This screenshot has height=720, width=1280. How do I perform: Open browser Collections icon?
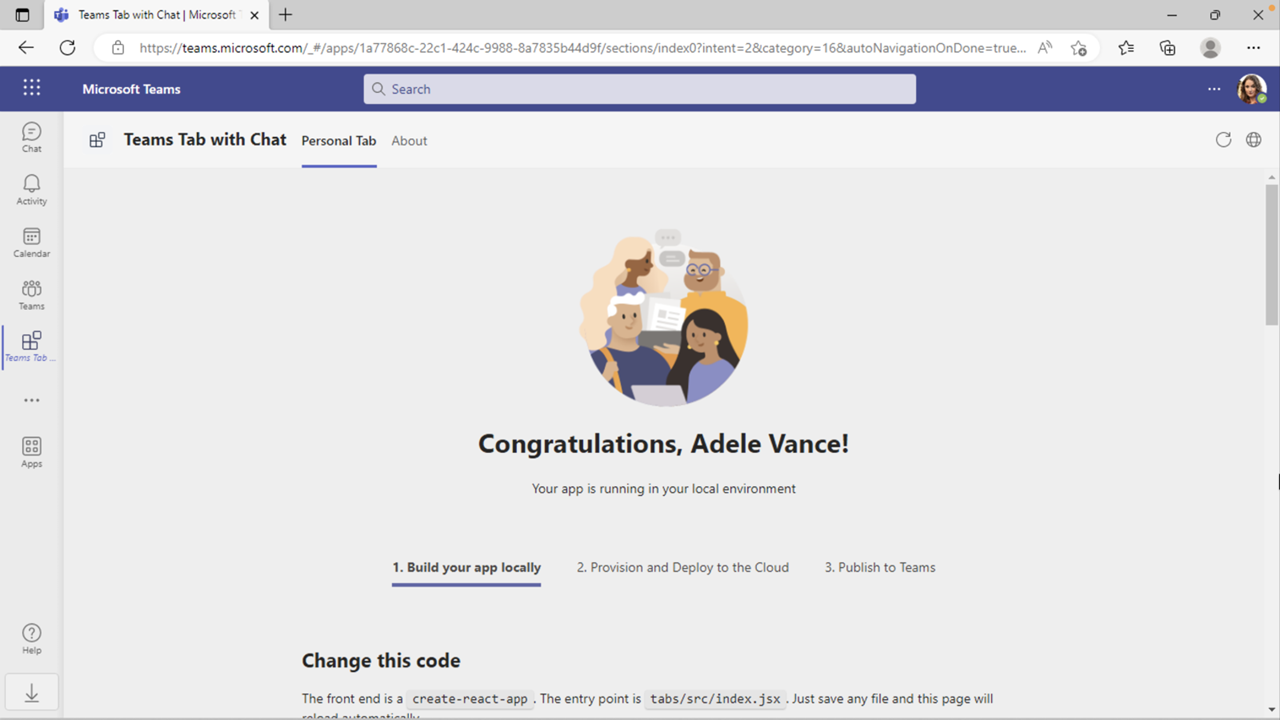(1167, 47)
